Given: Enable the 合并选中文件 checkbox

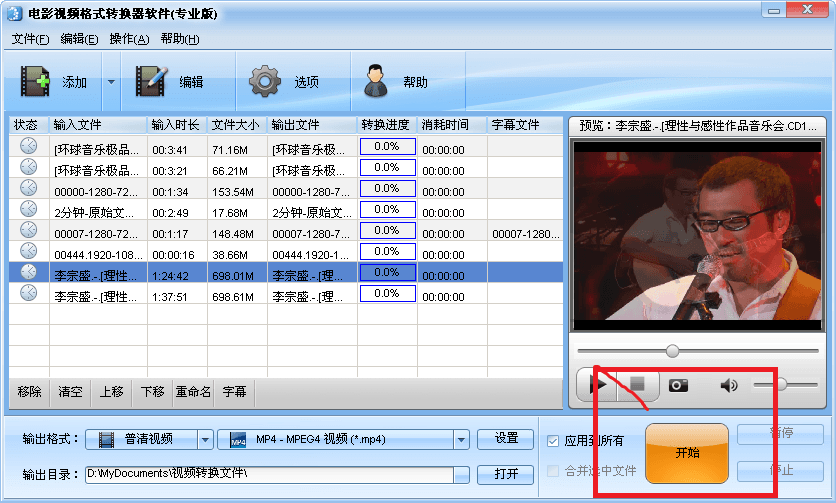Looking at the screenshot, I should [554, 471].
